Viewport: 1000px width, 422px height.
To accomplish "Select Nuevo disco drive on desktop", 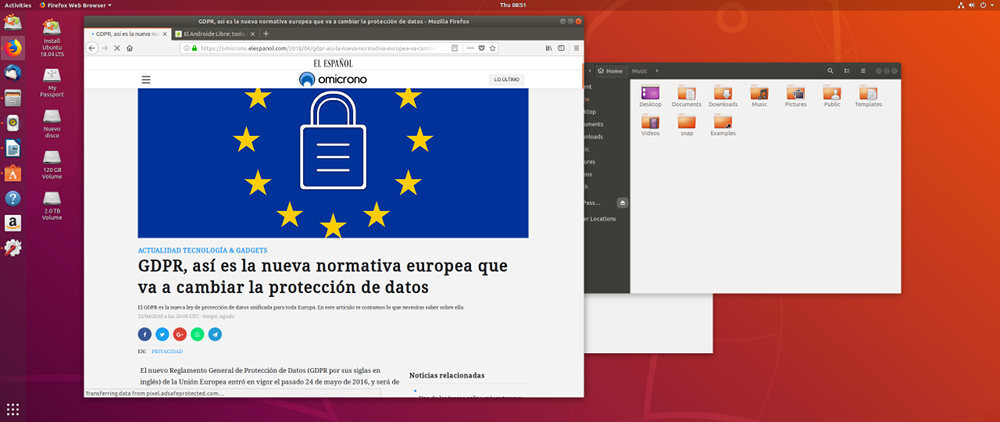I will (x=52, y=124).
